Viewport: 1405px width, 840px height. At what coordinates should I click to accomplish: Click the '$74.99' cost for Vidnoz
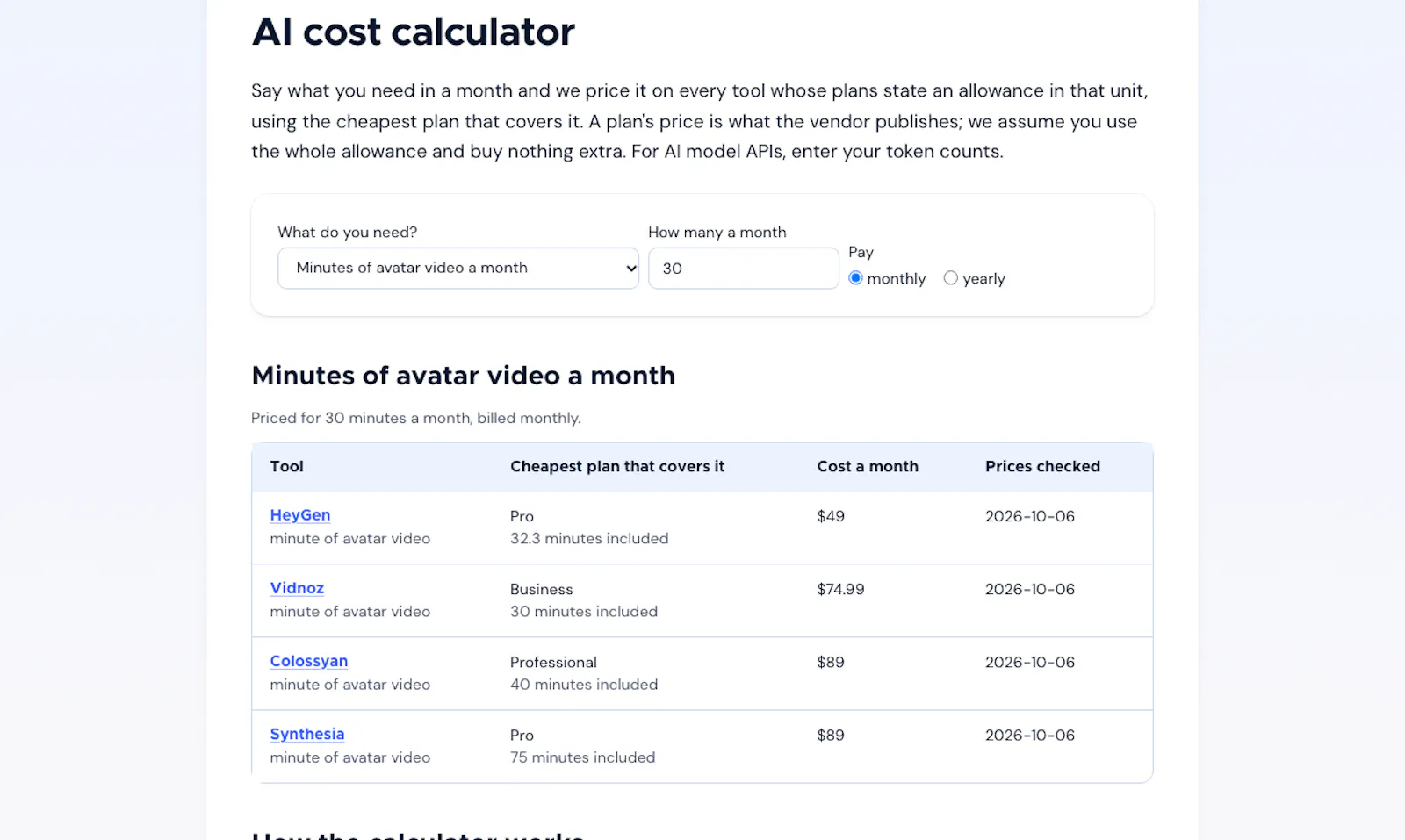pyautogui.click(x=840, y=589)
